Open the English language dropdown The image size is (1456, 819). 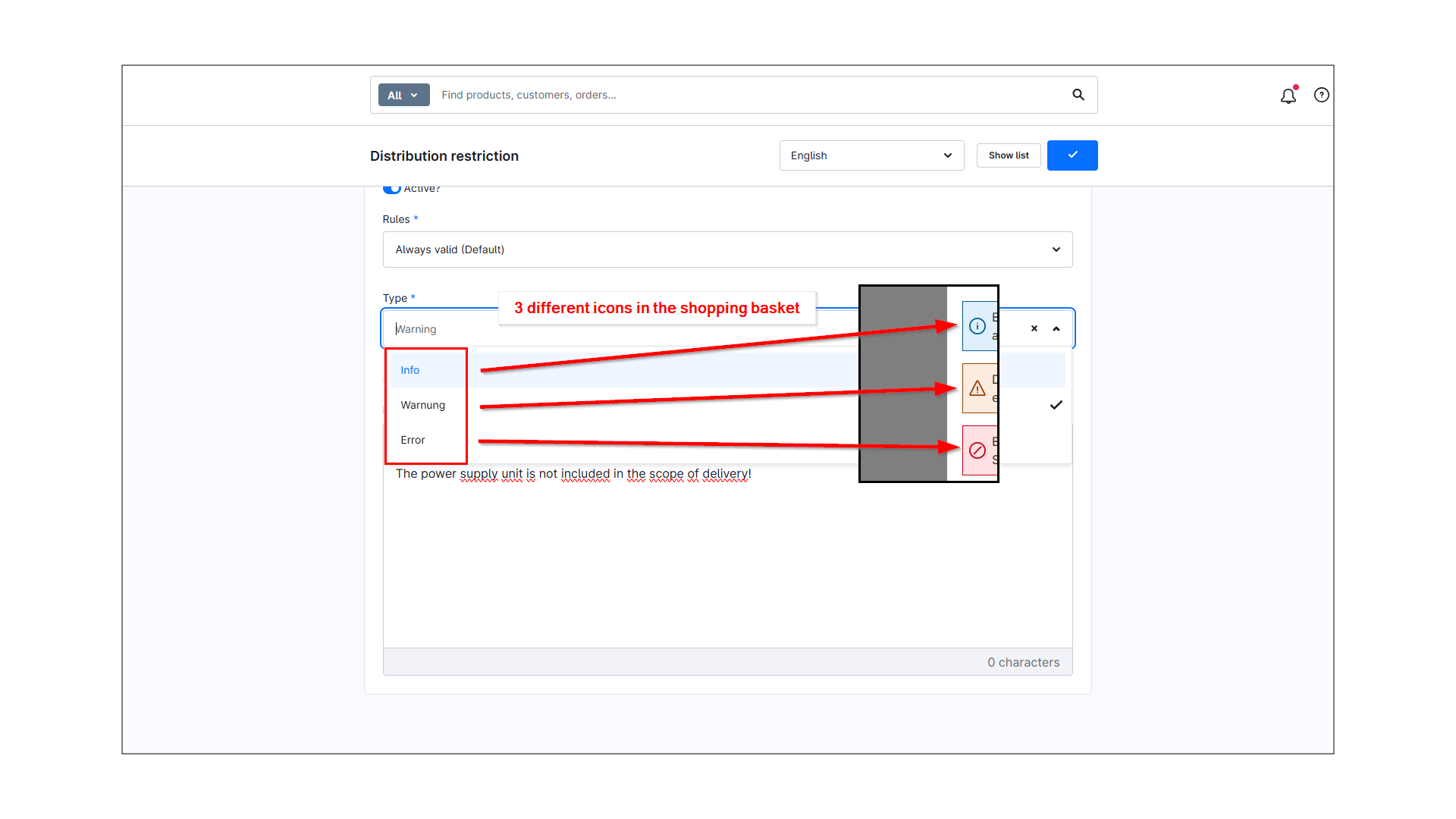(x=871, y=155)
